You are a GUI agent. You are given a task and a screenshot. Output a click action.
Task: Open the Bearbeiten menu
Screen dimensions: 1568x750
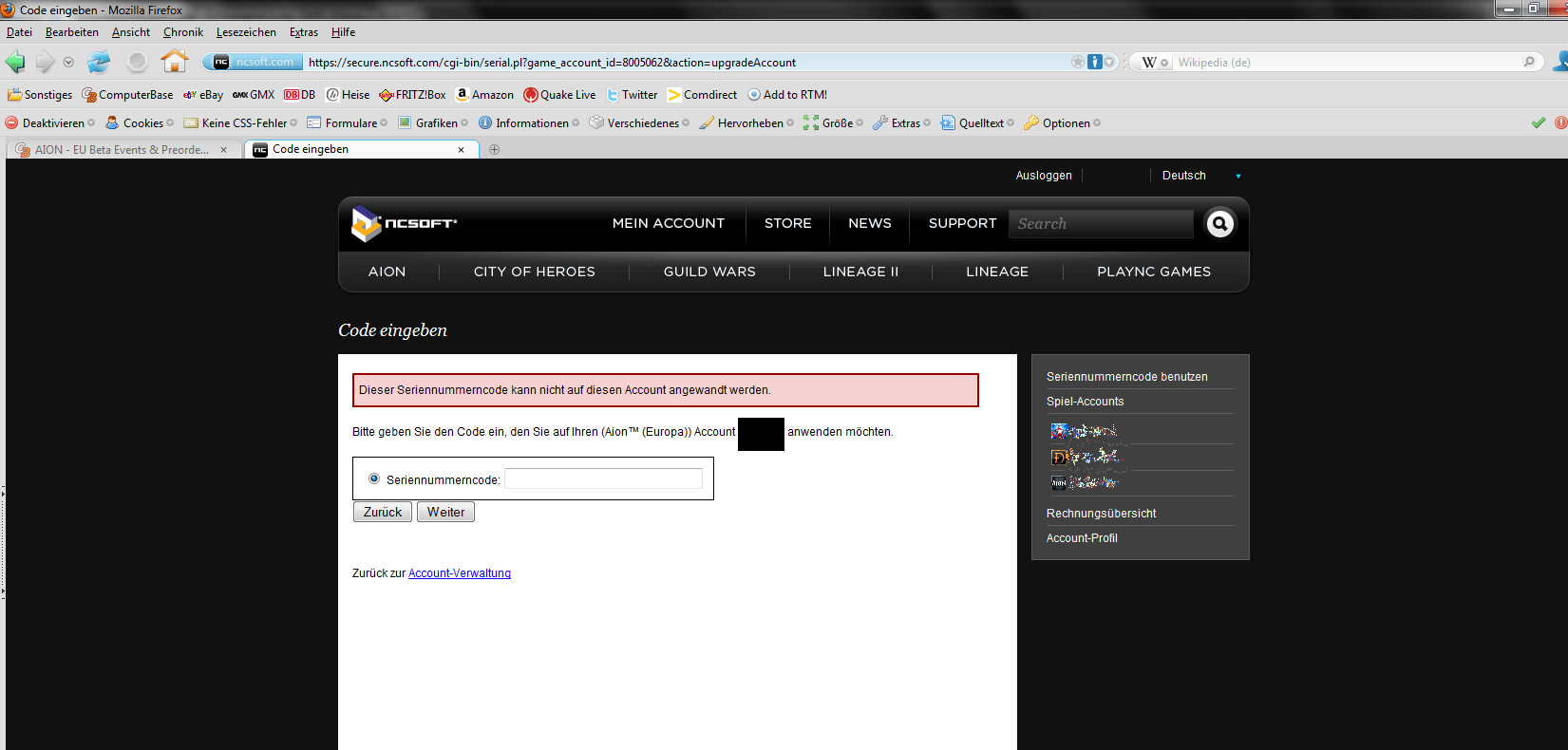(72, 32)
